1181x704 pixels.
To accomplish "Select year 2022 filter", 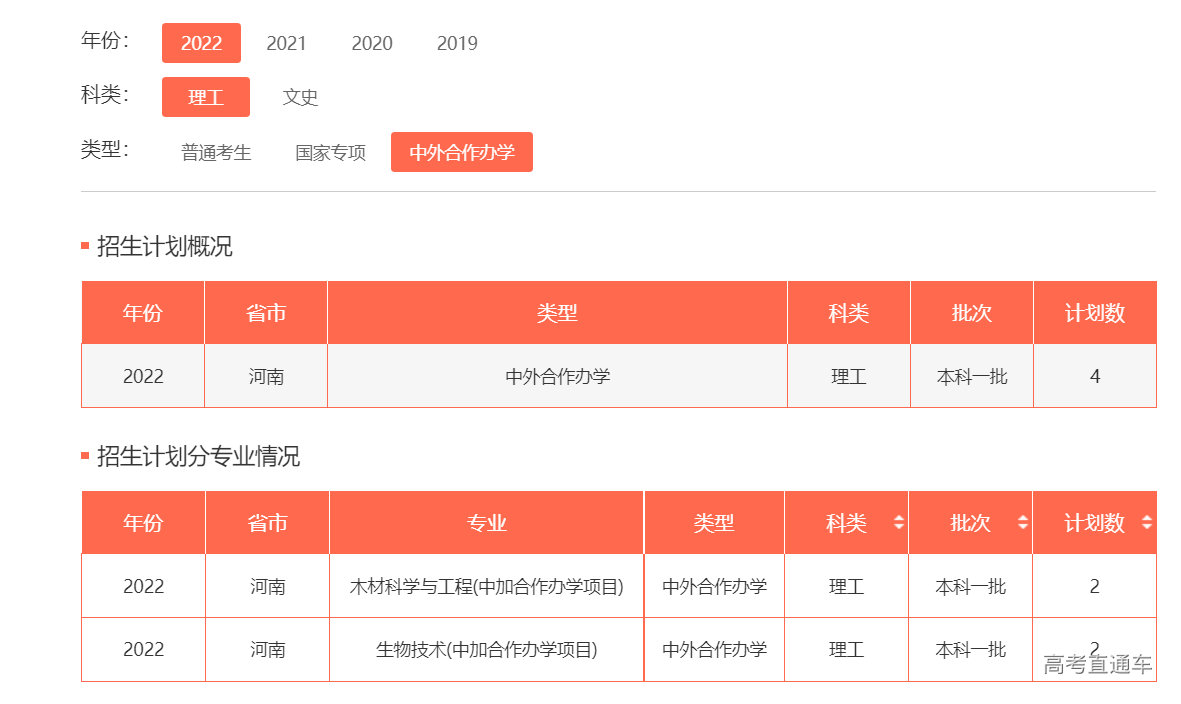I will (201, 43).
